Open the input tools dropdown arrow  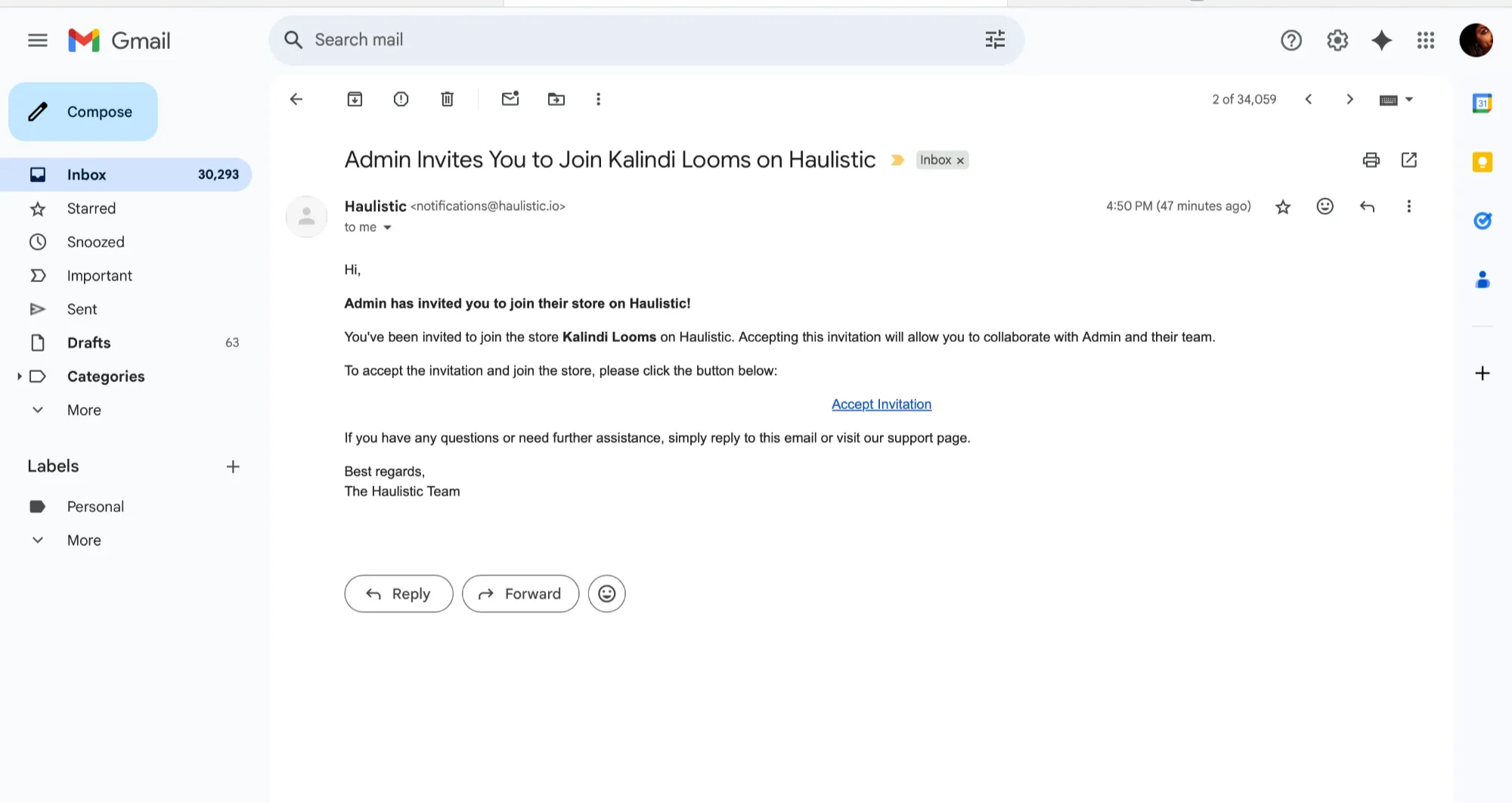[x=1409, y=99]
